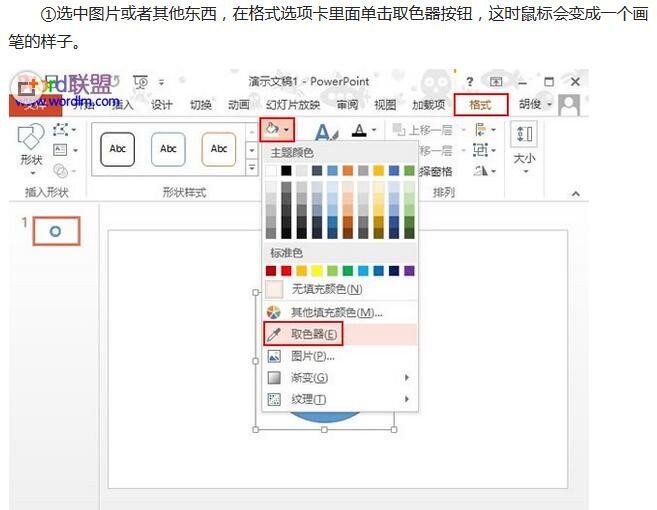The image size is (657, 510).
Task: Open the Customize Quick Access Toolbar arrow
Action: tap(161, 83)
